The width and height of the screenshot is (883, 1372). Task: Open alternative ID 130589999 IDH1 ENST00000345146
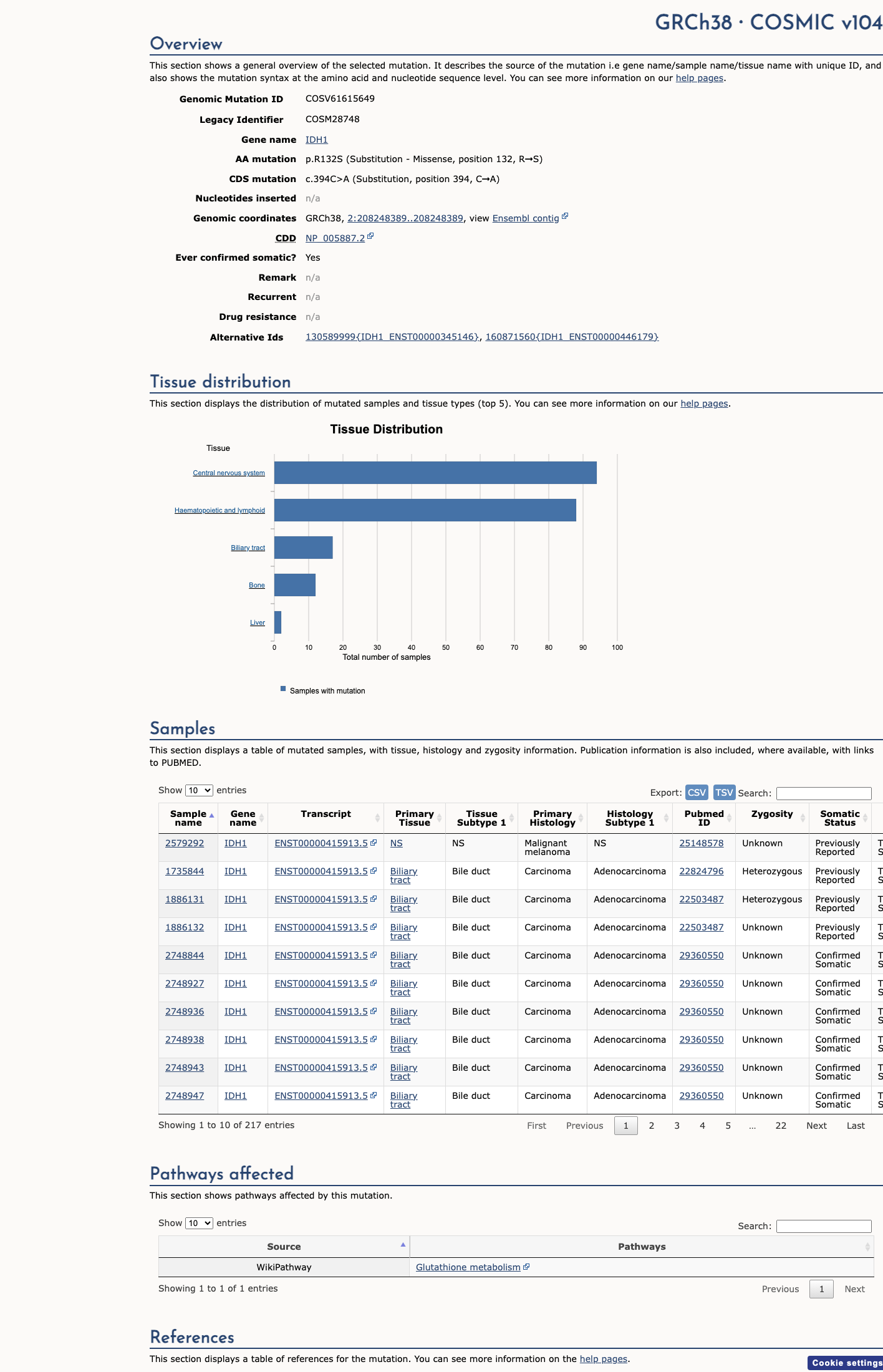tap(392, 337)
